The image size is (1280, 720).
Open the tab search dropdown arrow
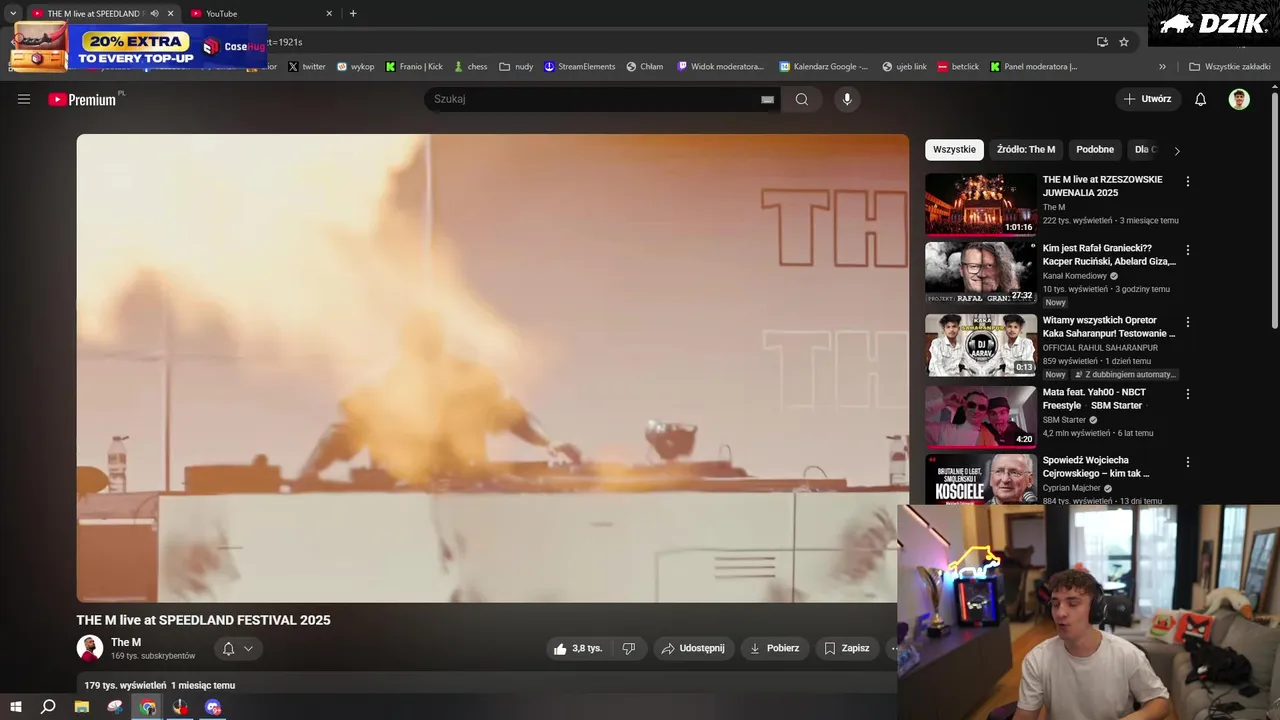coord(12,14)
